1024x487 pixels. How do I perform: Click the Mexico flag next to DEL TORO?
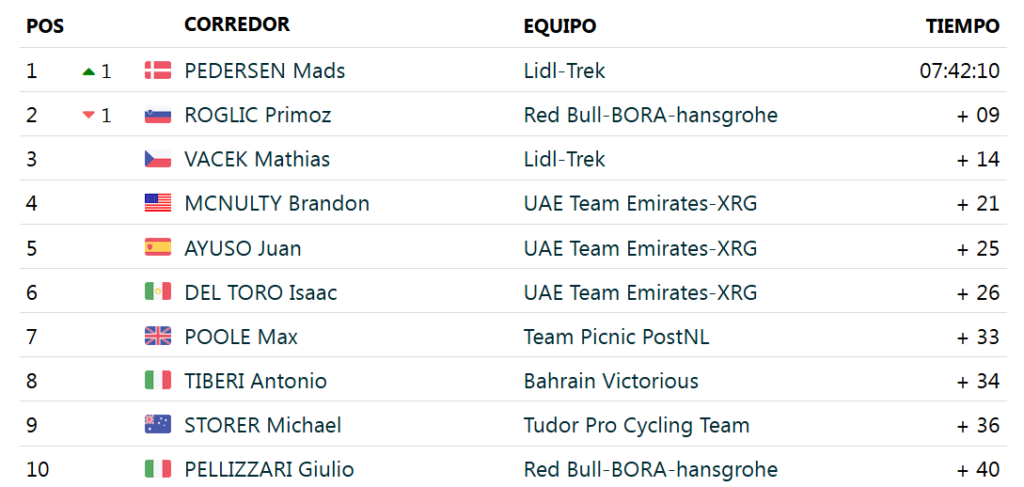click(157, 292)
